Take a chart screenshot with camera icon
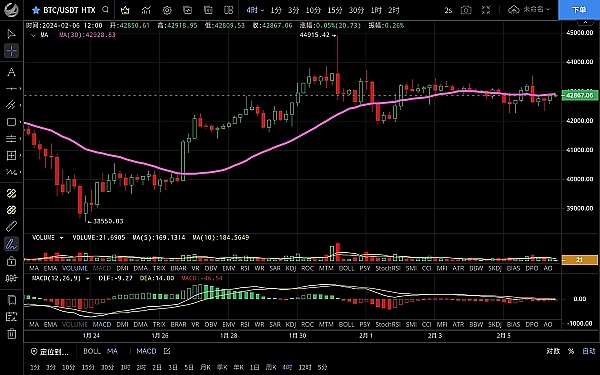This screenshot has width=600, height=375. point(466,10)
